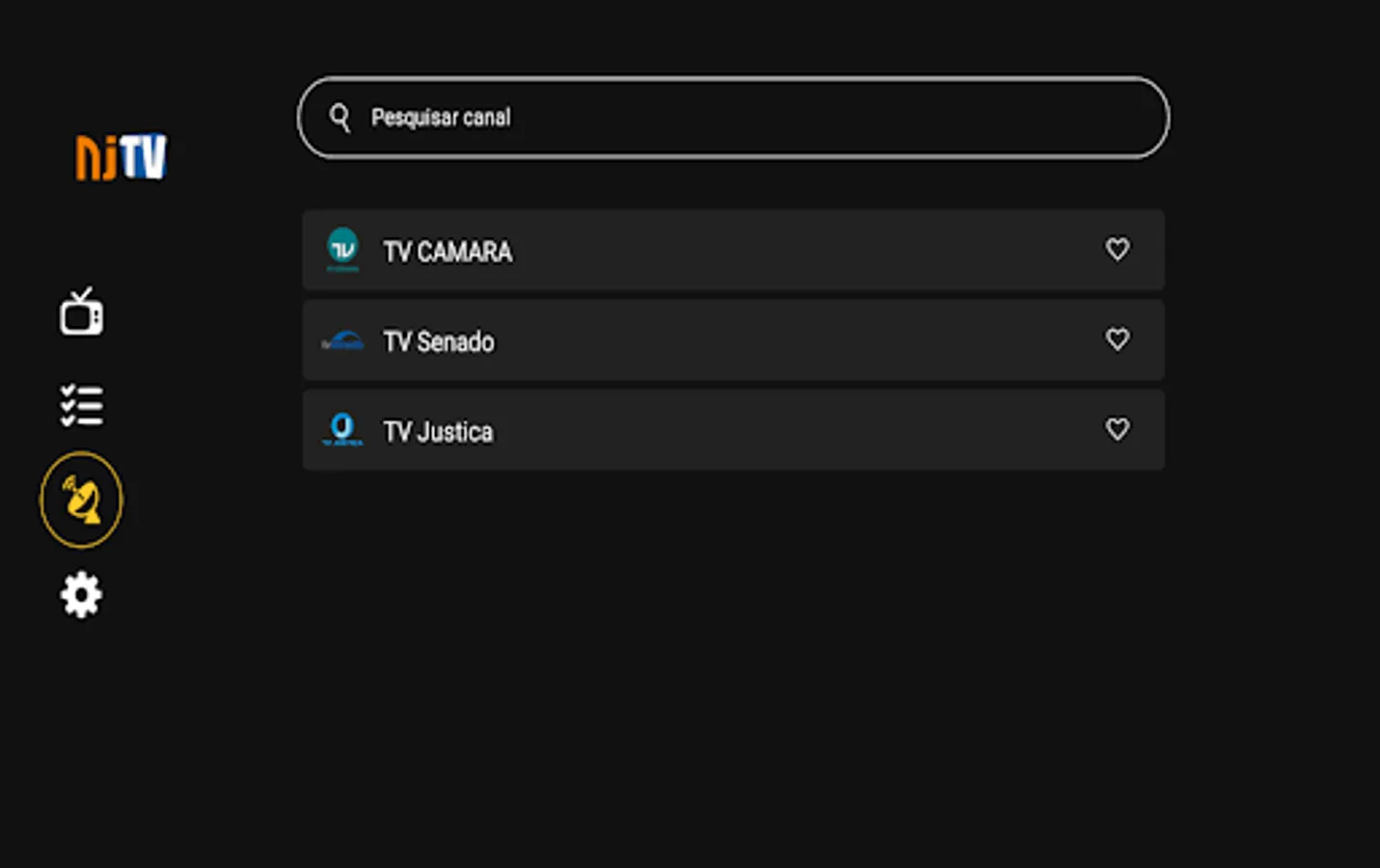
Task: Click the TV Senado channel logo
Action: click(342, 341)
